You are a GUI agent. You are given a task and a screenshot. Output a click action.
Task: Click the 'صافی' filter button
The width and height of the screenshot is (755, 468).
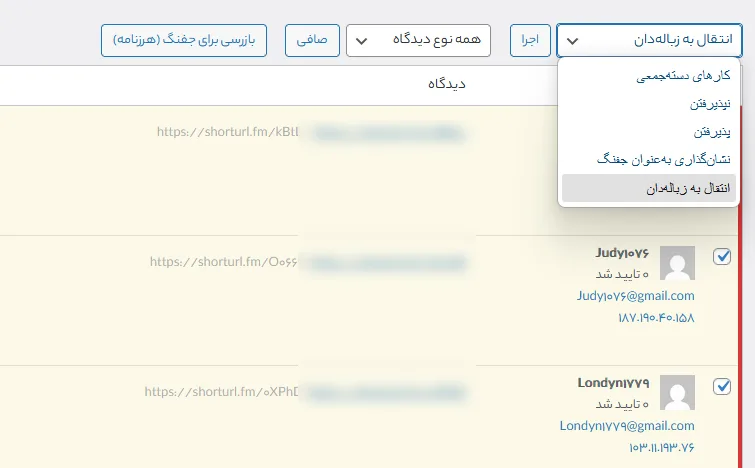pyautogui.click(x=312, y=40)
